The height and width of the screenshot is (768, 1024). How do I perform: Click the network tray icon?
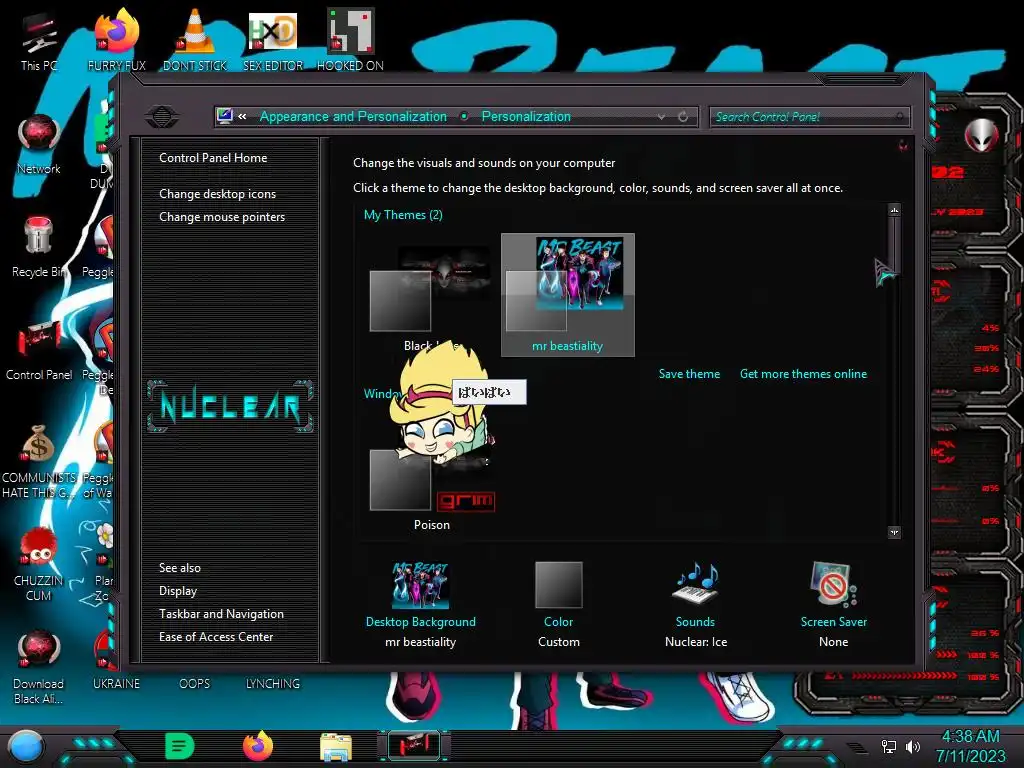889,746
